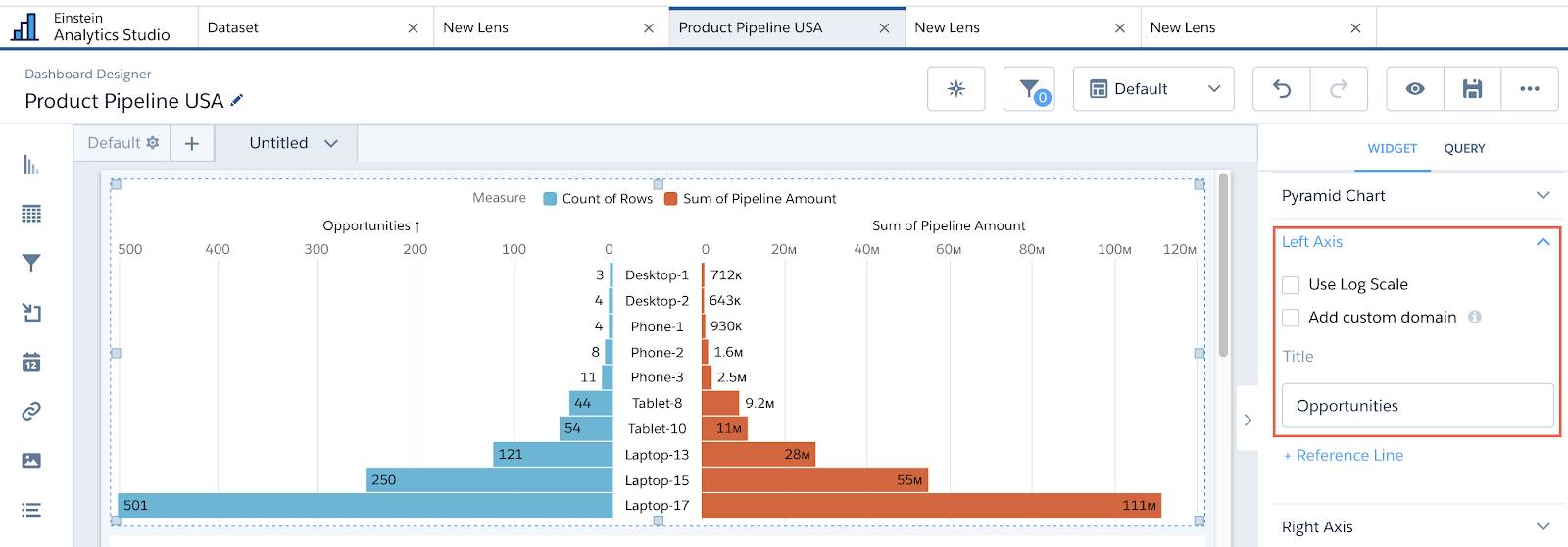1568x547 pixels.
Task: Save the dashboard
Action: 1472,89
